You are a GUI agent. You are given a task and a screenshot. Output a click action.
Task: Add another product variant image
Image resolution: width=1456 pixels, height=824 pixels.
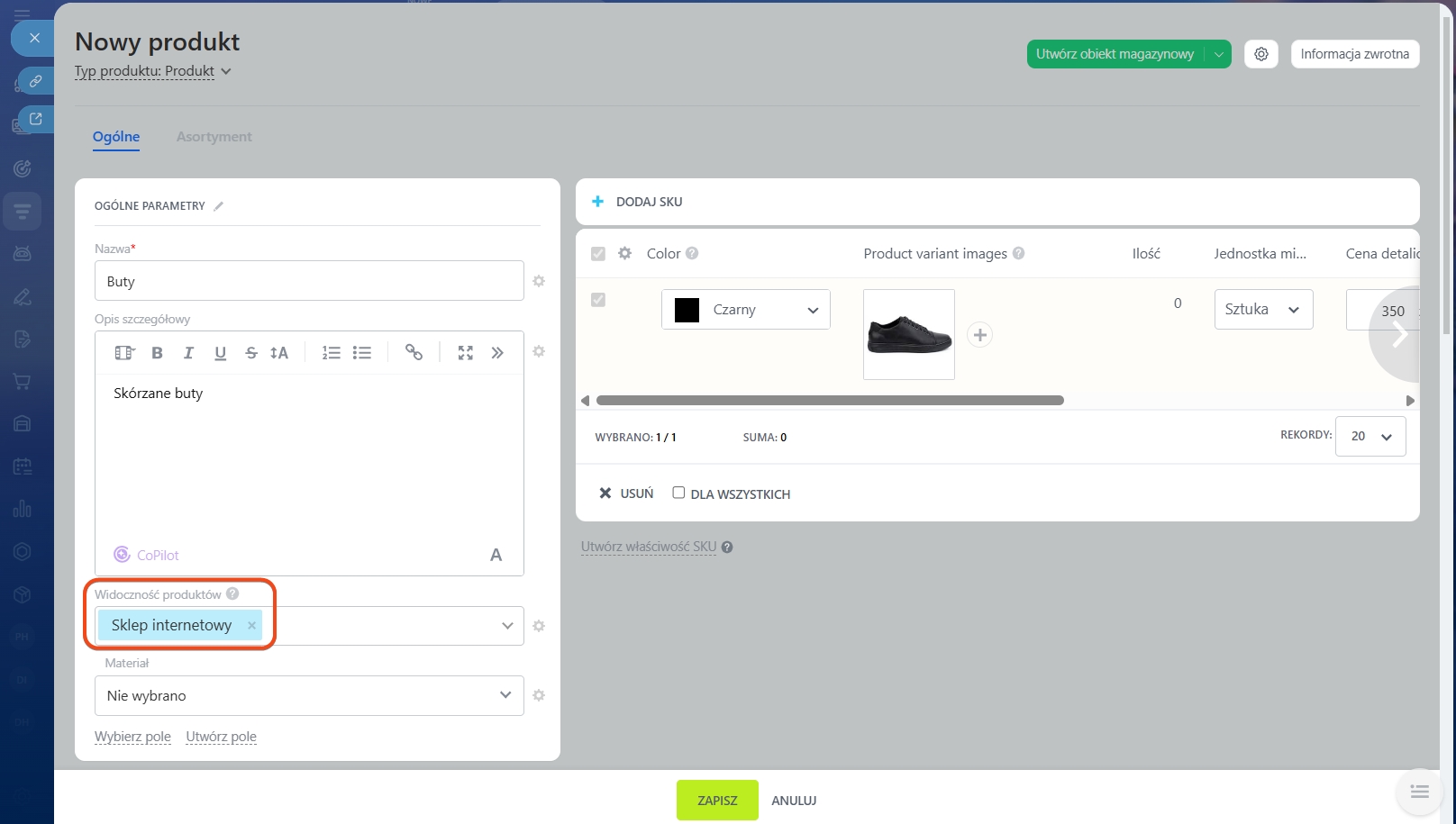tap(979, 335)
